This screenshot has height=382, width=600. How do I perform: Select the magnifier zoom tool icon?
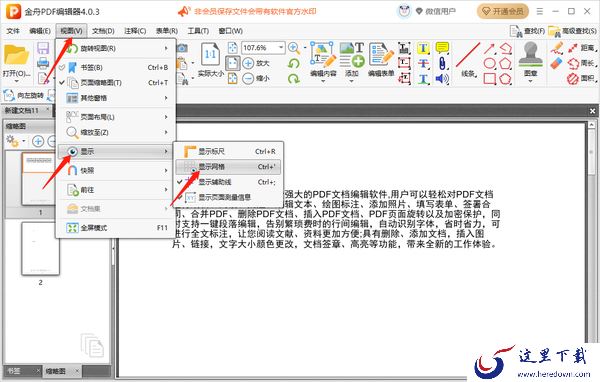pos(294,48)
